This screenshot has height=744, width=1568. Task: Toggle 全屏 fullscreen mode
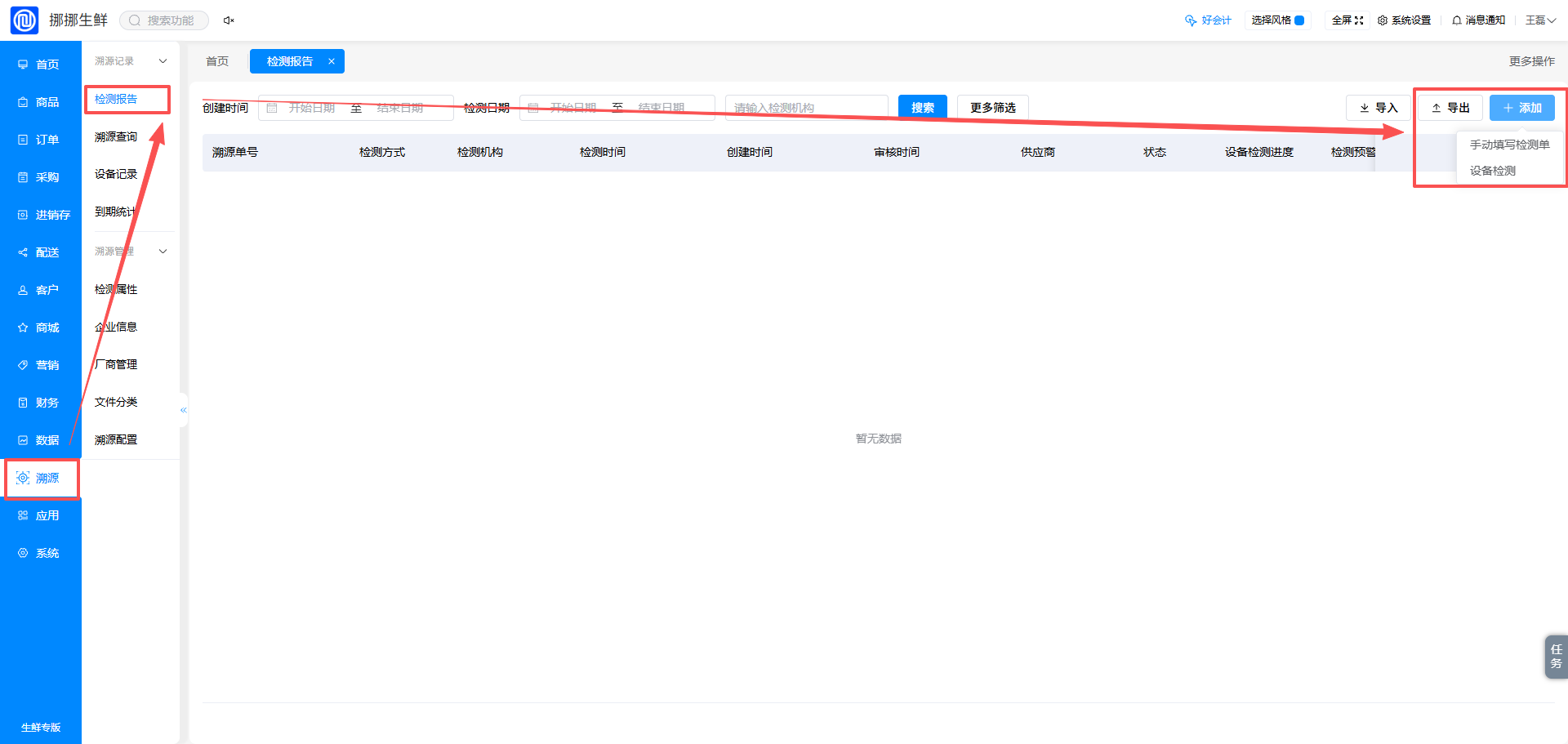1347,20
